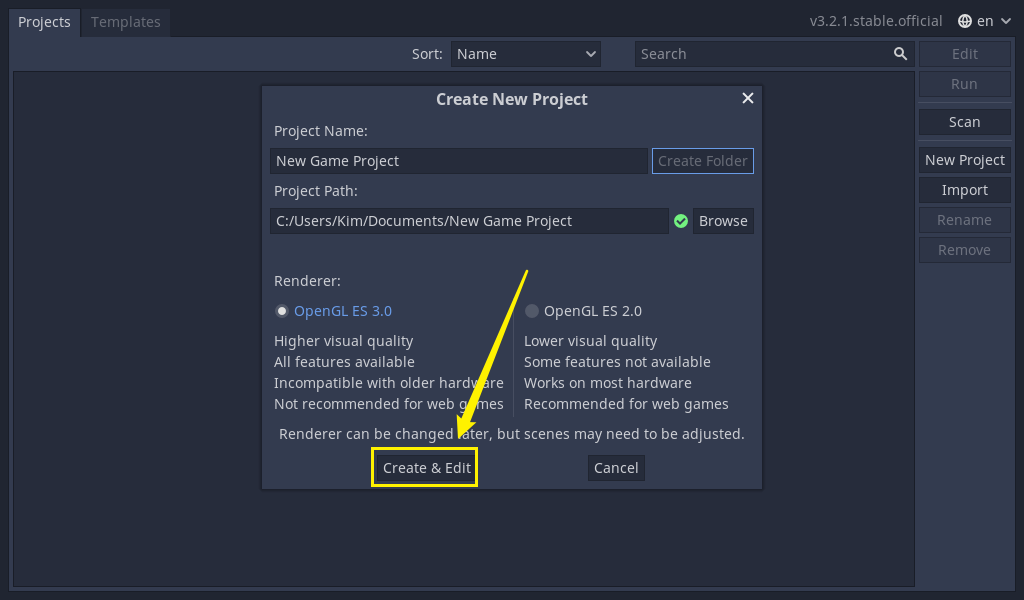The width and height of the screenshot is (1024, 600).
Task: Open the Sort by Name dropdown
Action: coord(525,54)
